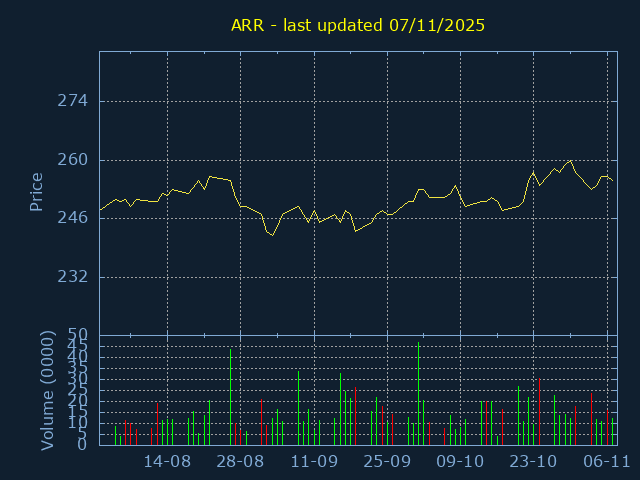Select the 50 volume tick label

[78, 334]
